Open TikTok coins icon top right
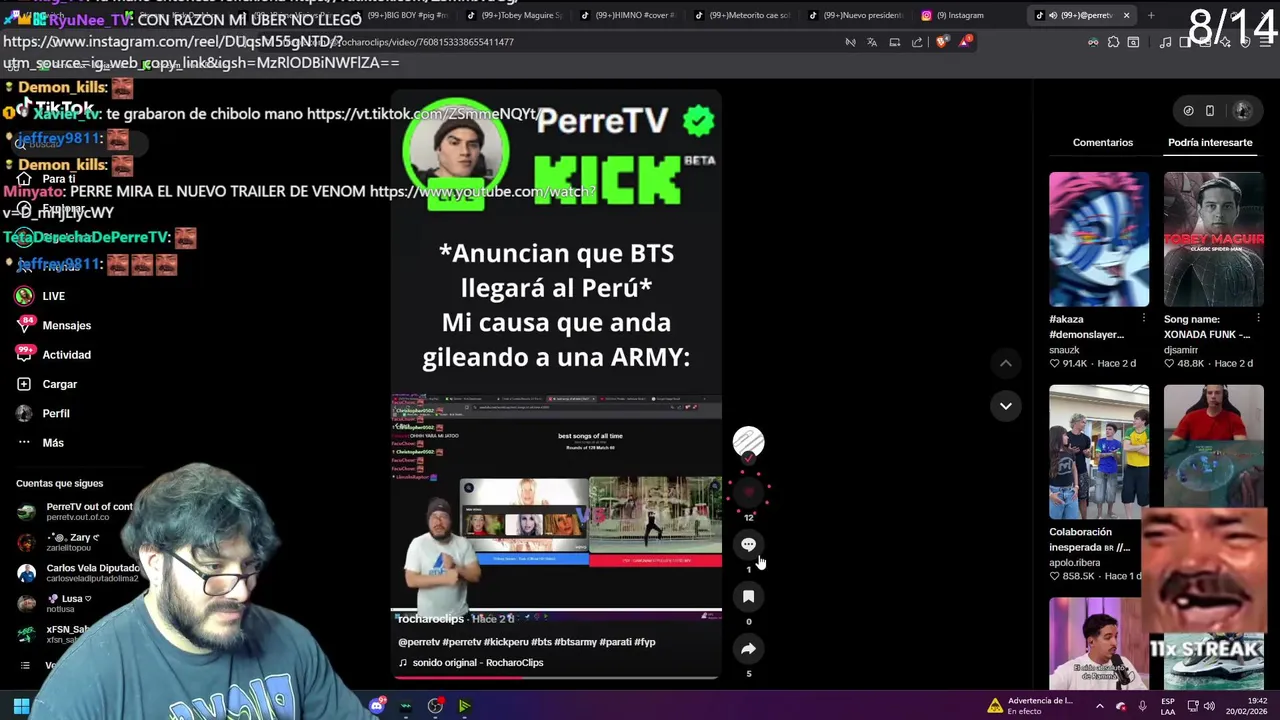The width and height of the screenshot is (1280, 720). (1188, 111)
